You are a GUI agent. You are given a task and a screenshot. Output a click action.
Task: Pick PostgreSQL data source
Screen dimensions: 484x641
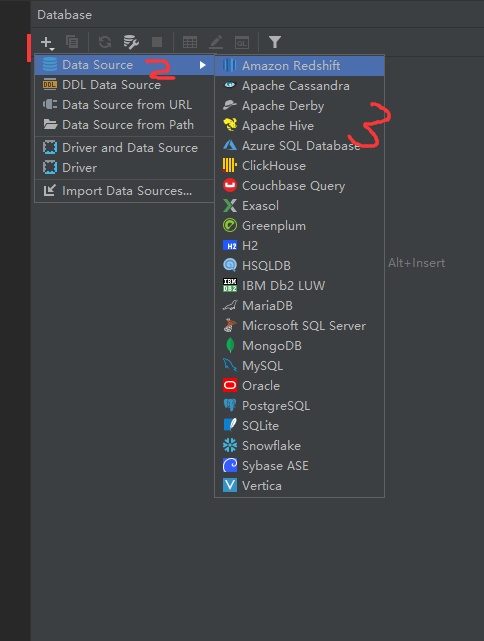(x=299, y=406)
